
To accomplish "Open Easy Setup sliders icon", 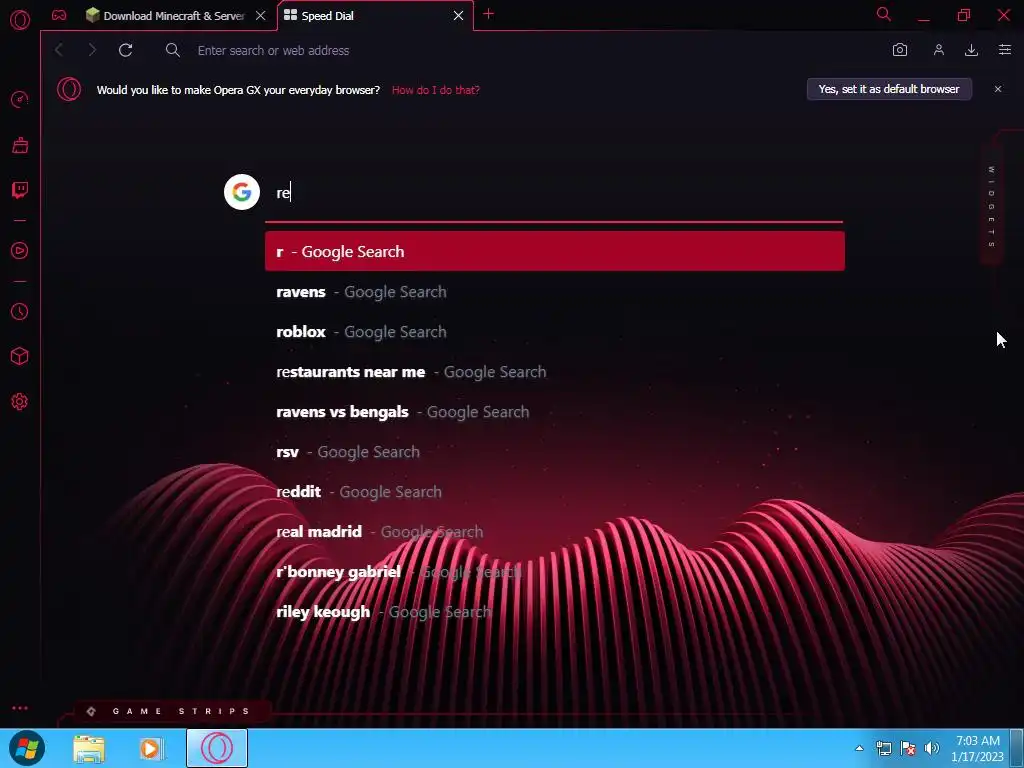I will tap(1004, 50).
